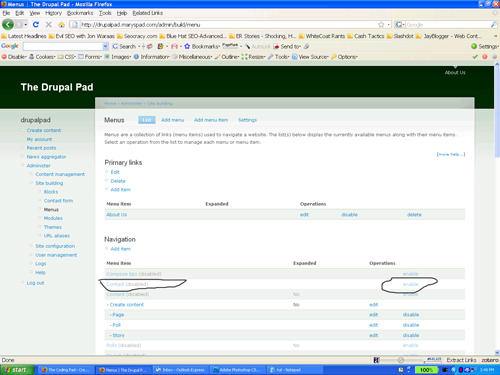Click the more help link
This screenshot has width=500, height=375.
point(451,154)
